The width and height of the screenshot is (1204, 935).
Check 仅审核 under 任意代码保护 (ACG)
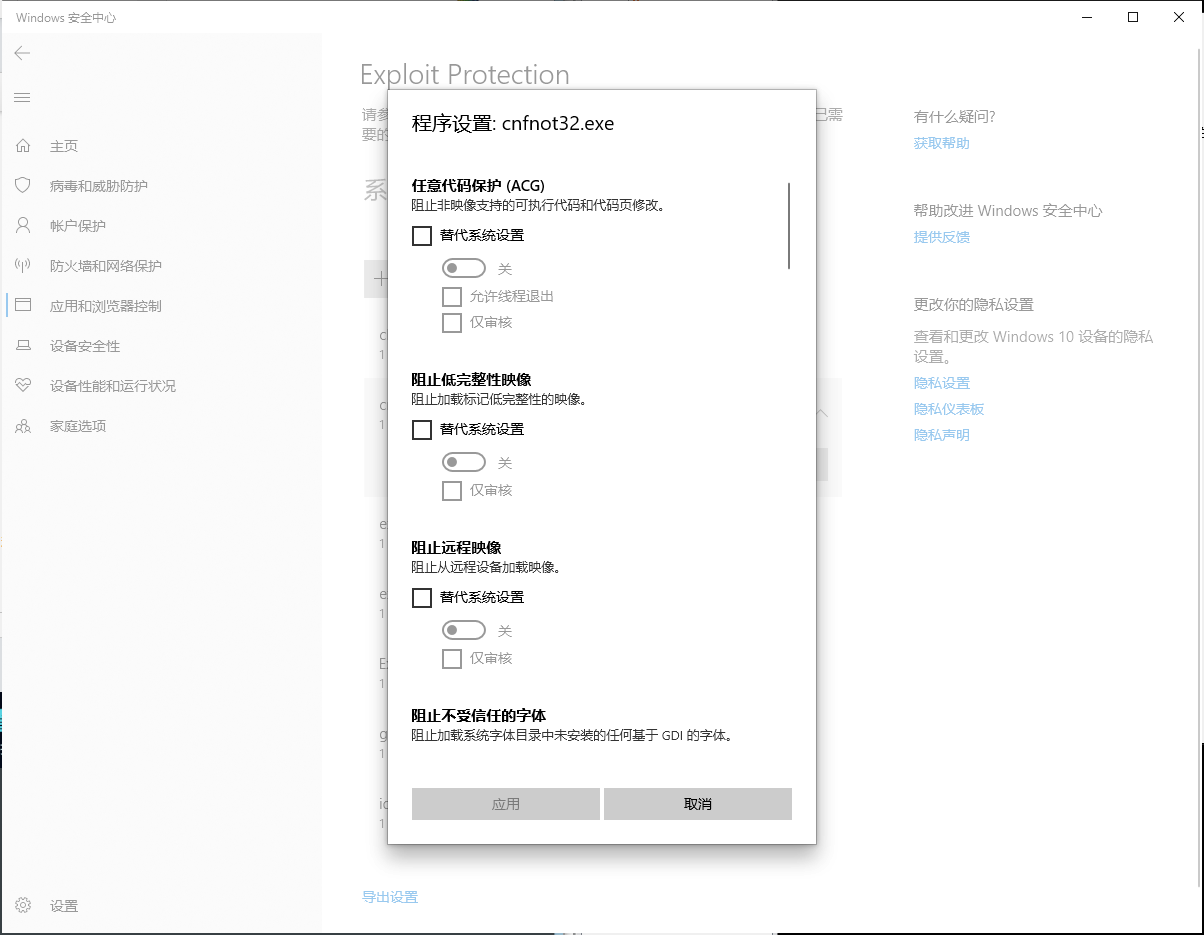(x=452, y=322)
